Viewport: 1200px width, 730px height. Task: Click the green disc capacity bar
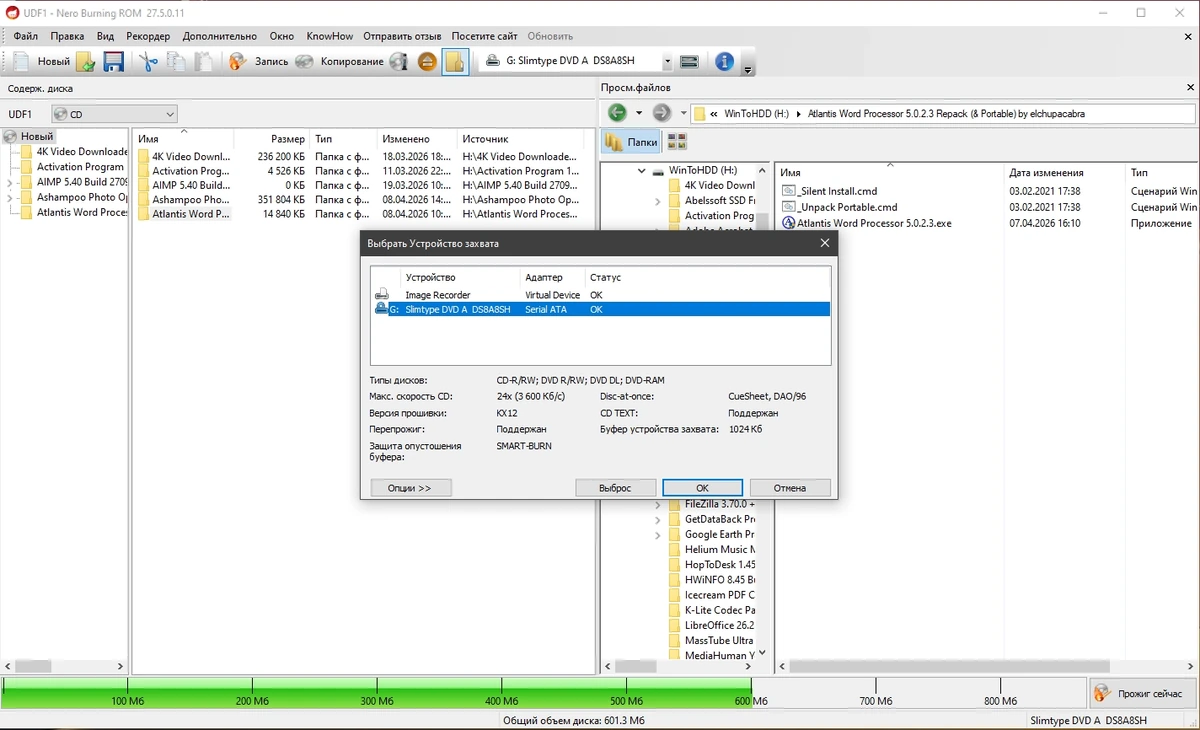[377, 687]
